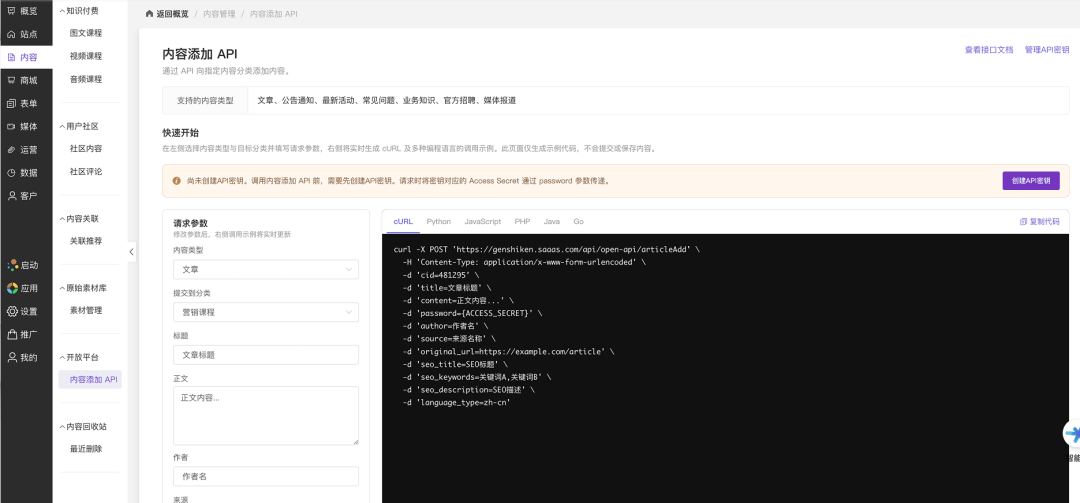The height and width of the screenshot is (503, 1080).
Task: Collapse the 内容回收站 group
Action: [x=61, y=427]
